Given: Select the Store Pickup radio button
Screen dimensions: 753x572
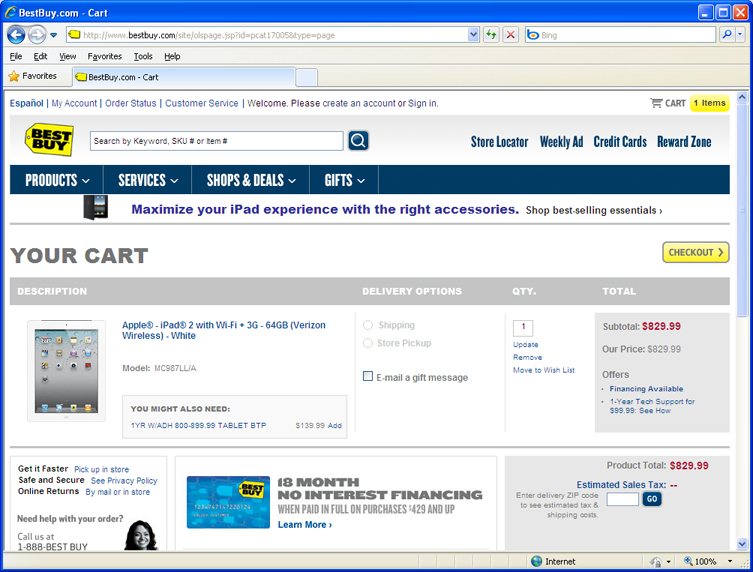Looking at the screenshot, I should (x=368, y=343).
